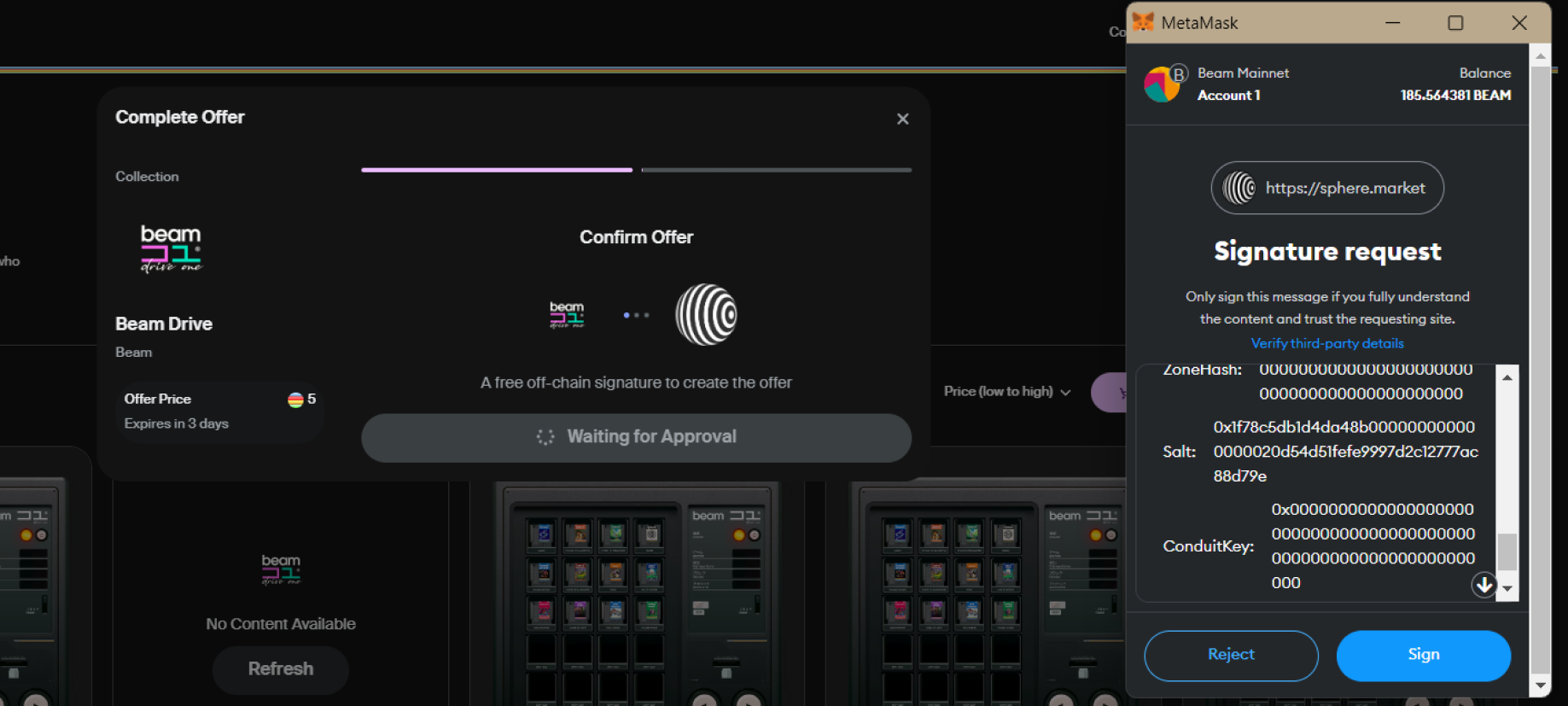This screenshot has height=706, width=1568.
Task: Click the sphere spiral icon in site pill
Action: (x=1239, y=188)
